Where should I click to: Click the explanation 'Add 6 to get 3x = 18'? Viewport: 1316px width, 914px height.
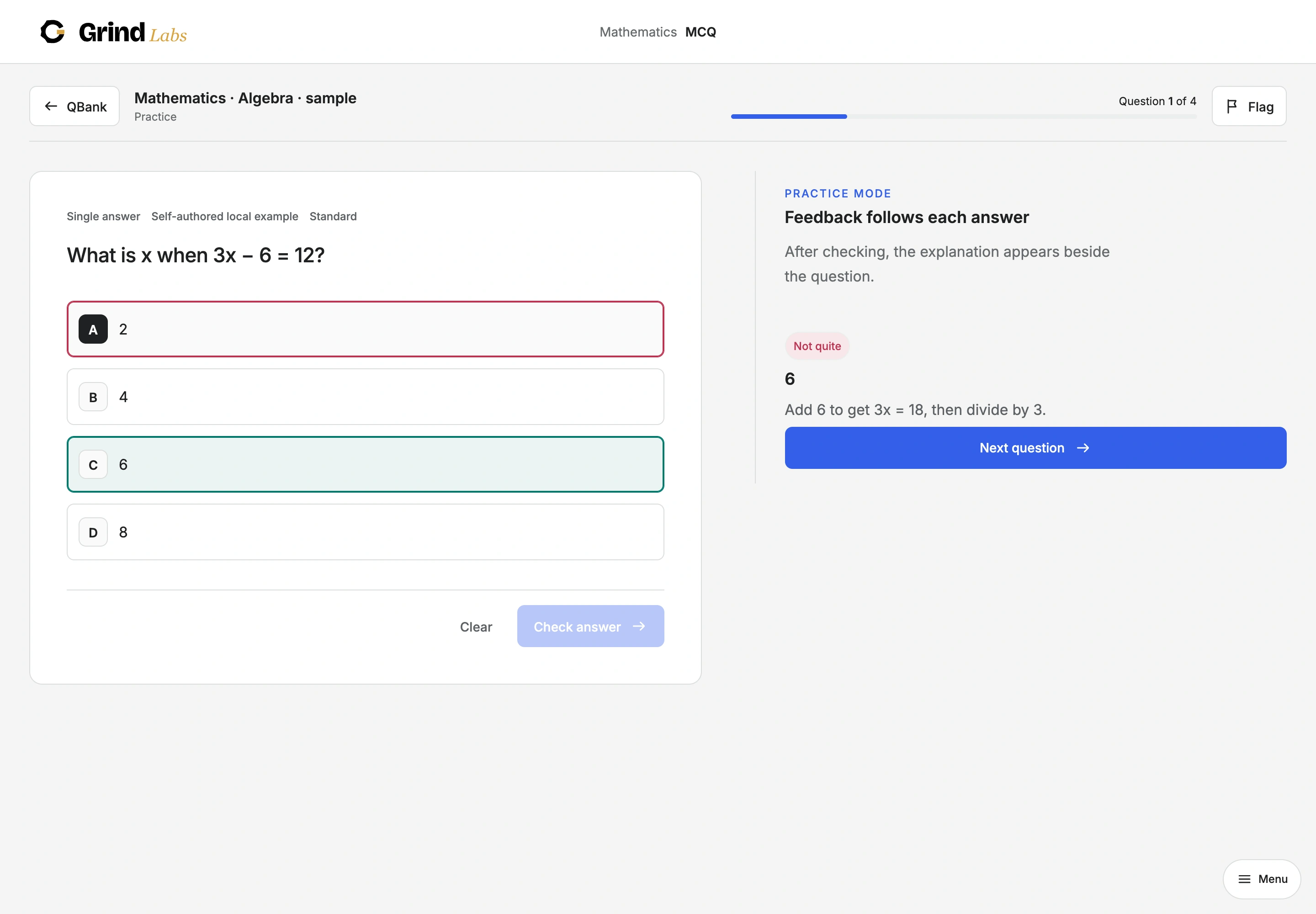854,410
